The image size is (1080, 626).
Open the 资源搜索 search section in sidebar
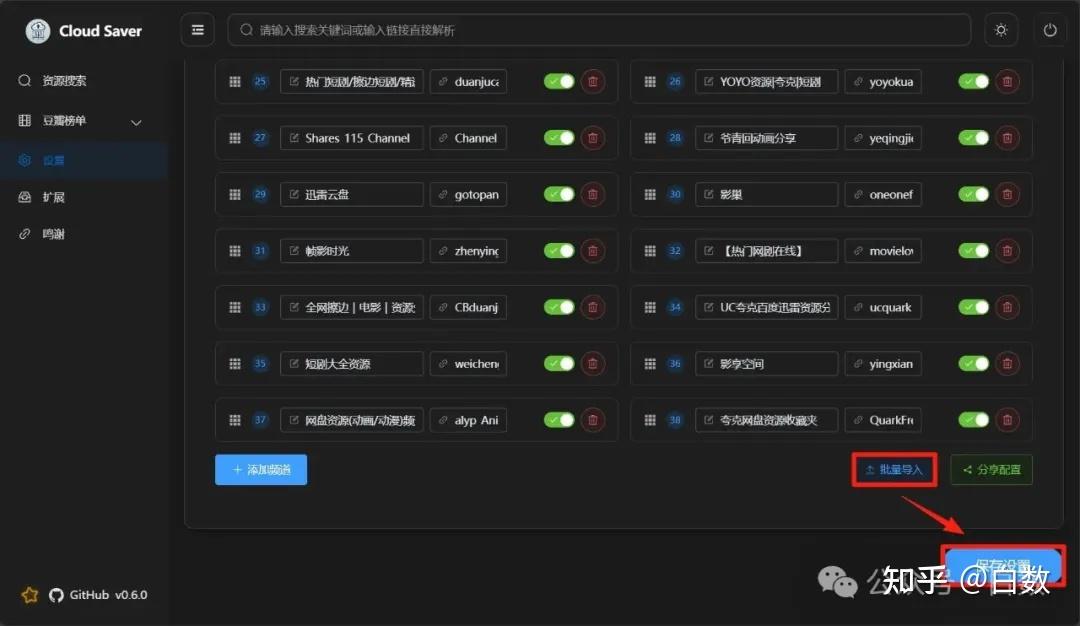tap(60, 81)
